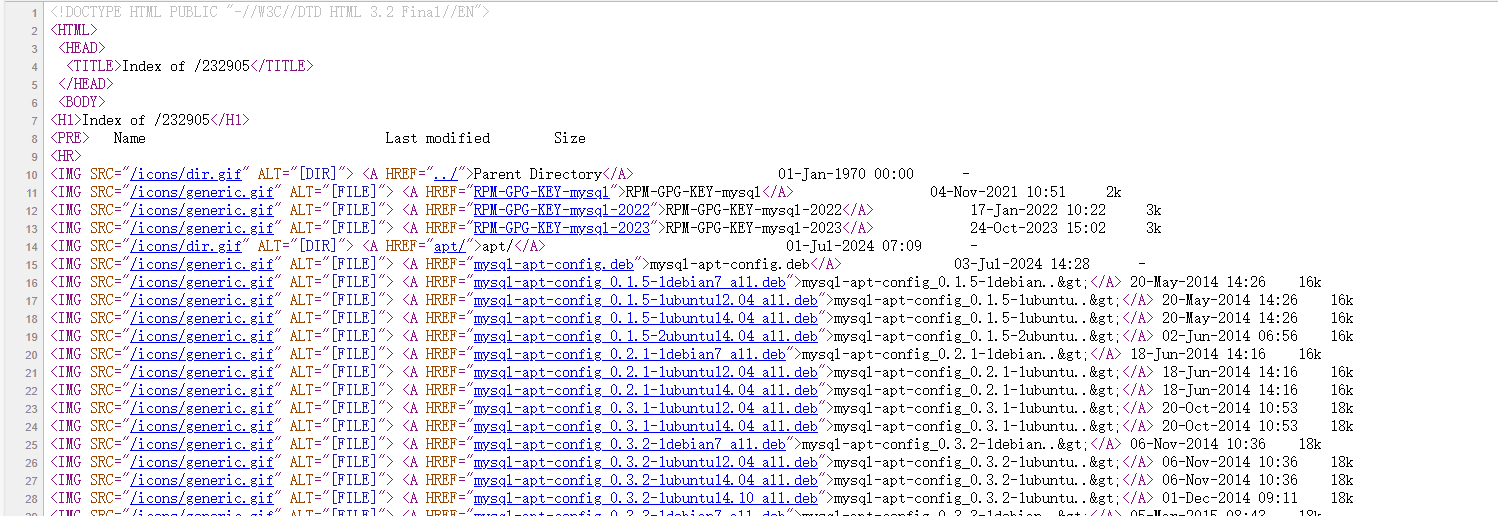Click line number 4 in the gutter
The image size is (1498, 516).
click(x=35, y=66)
